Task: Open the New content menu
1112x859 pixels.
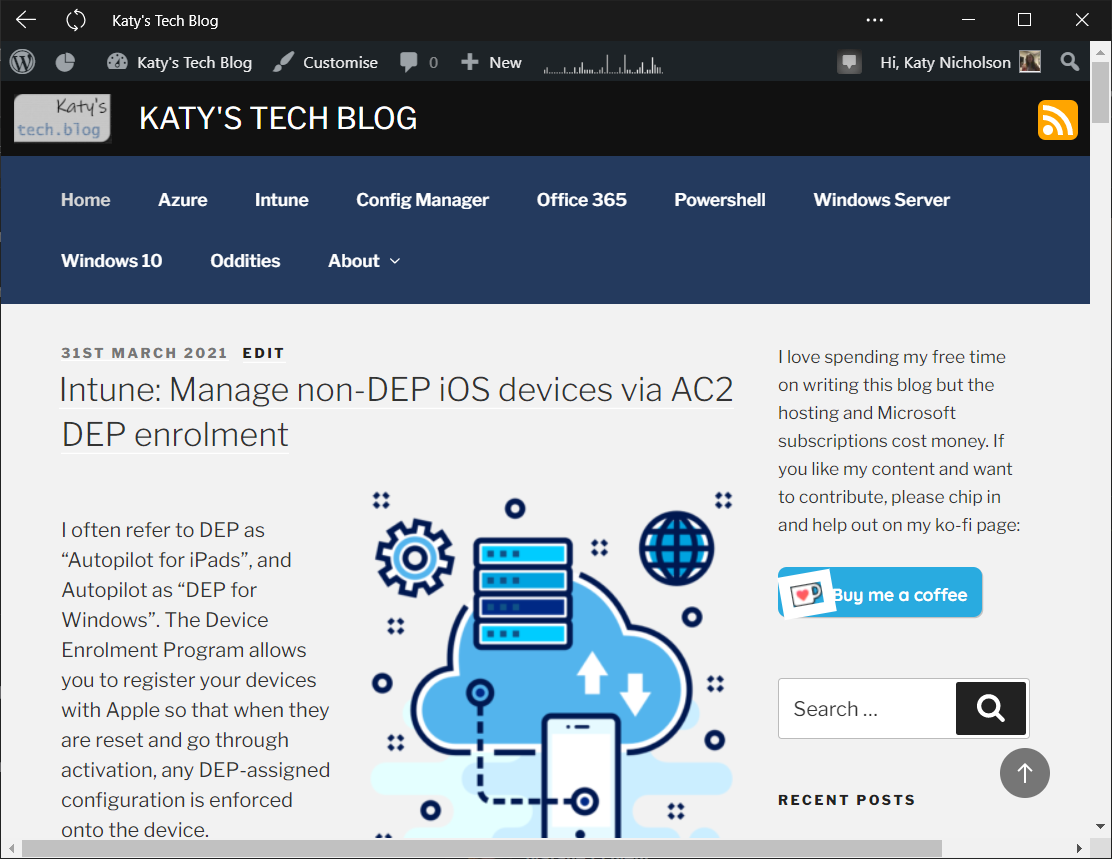Action: 491,62
